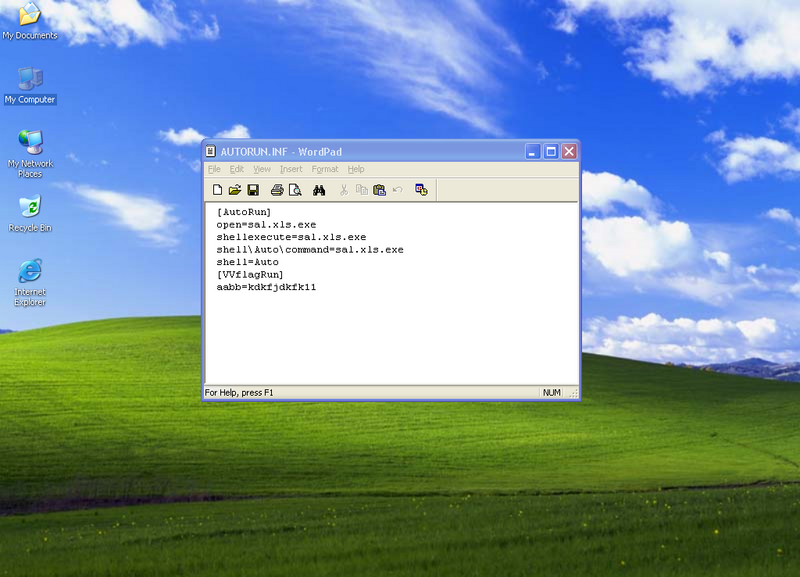Open the View menu
Screen dimensions: 800x577
262,169
